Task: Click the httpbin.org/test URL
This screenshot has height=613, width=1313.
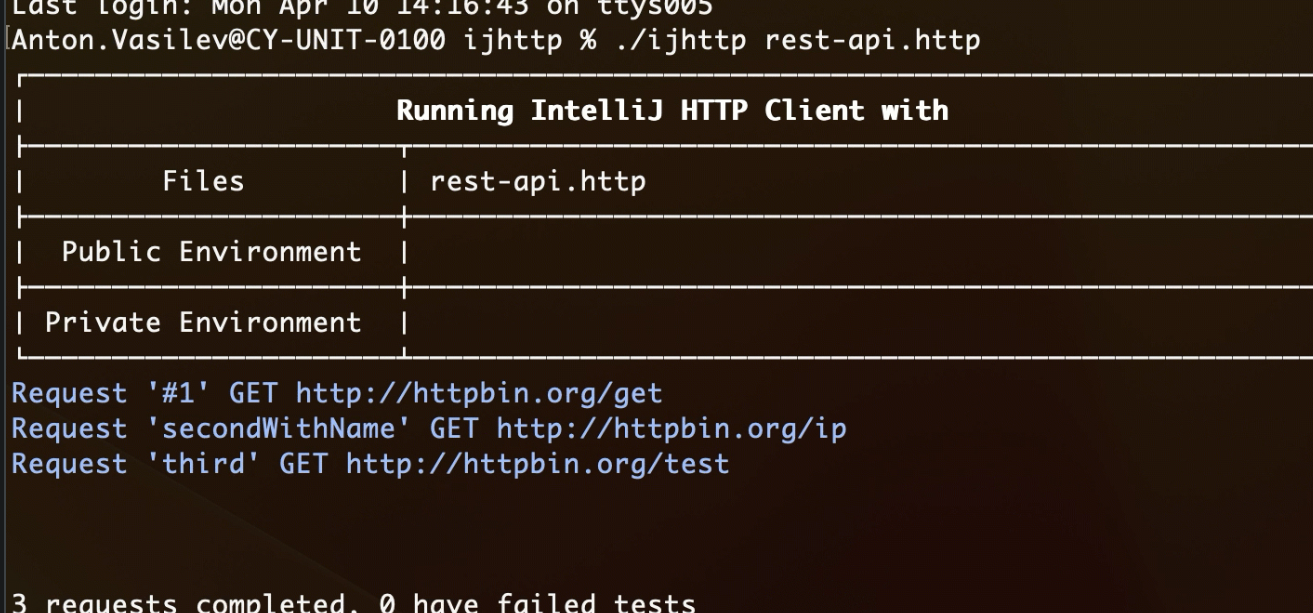Action: pyautogui.click(x=537, y=464)
